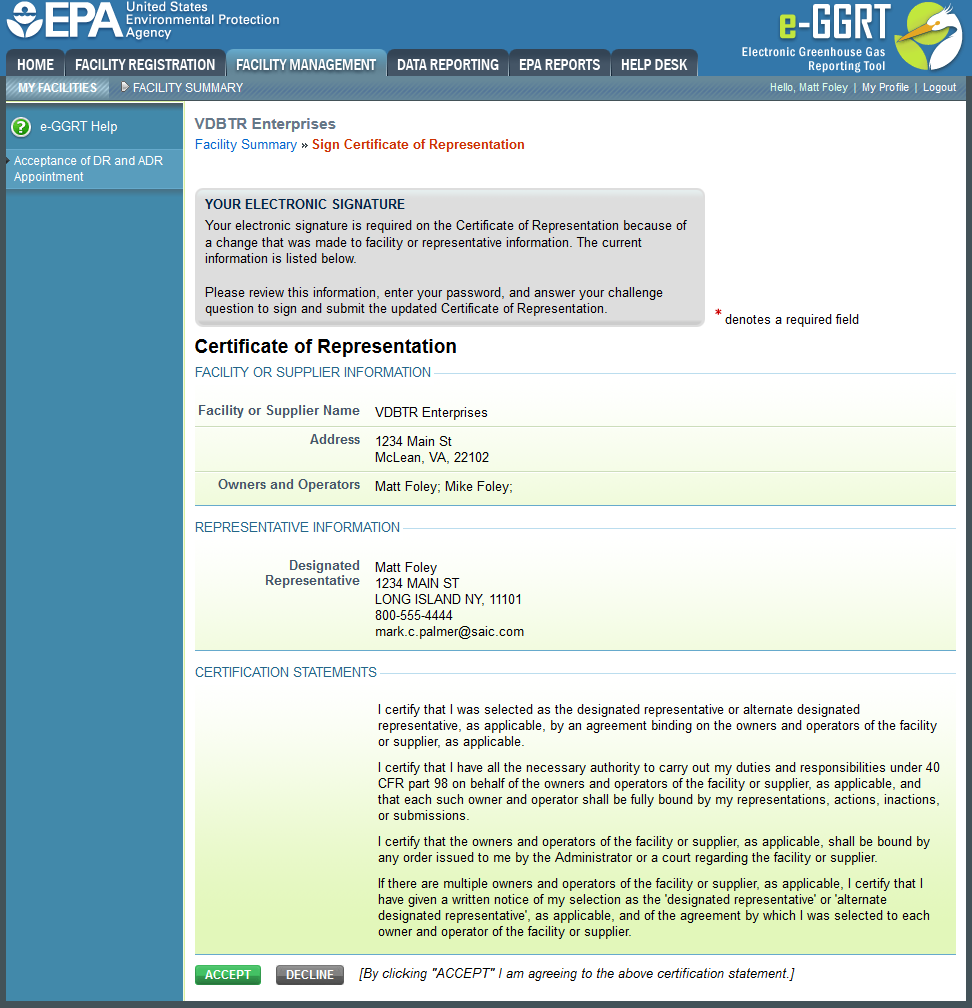This screenshot has width=972, height=1008.
Task: Click the 'Certificate of Representation' heading
Action: pos(325,346)
